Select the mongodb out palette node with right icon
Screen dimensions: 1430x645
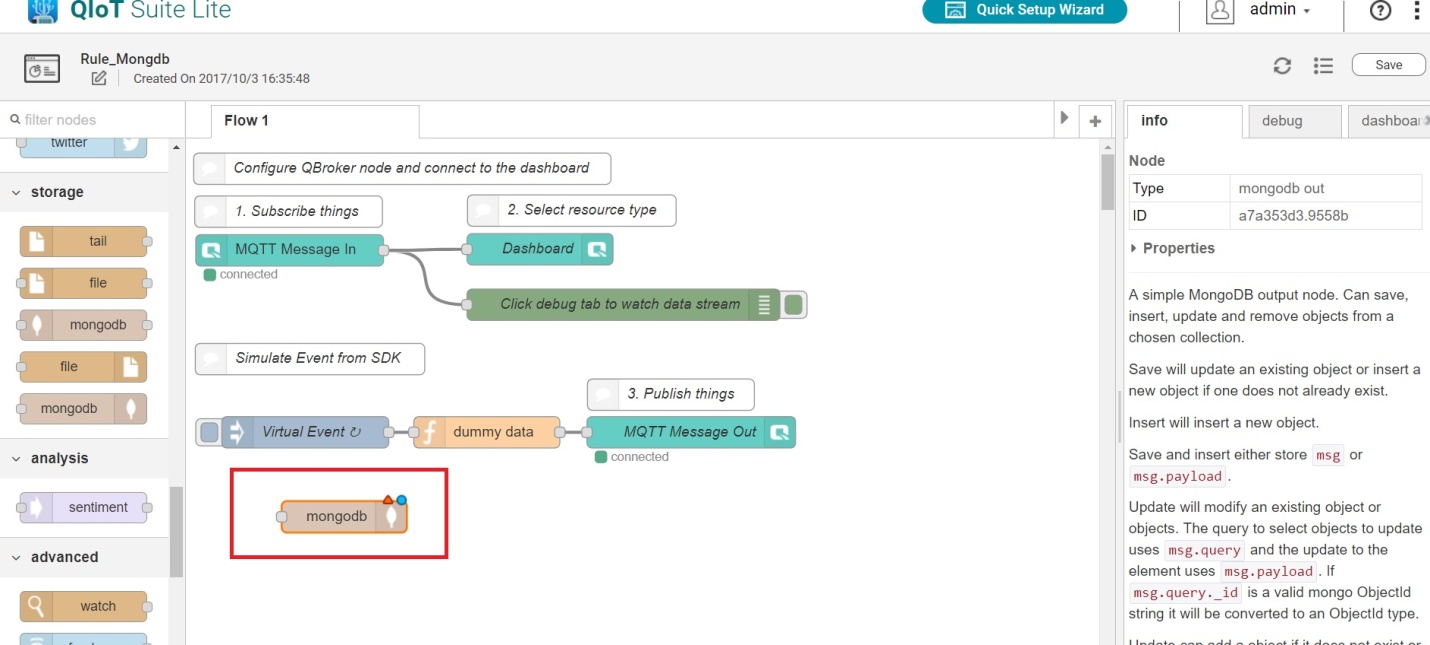click(83, 409)
